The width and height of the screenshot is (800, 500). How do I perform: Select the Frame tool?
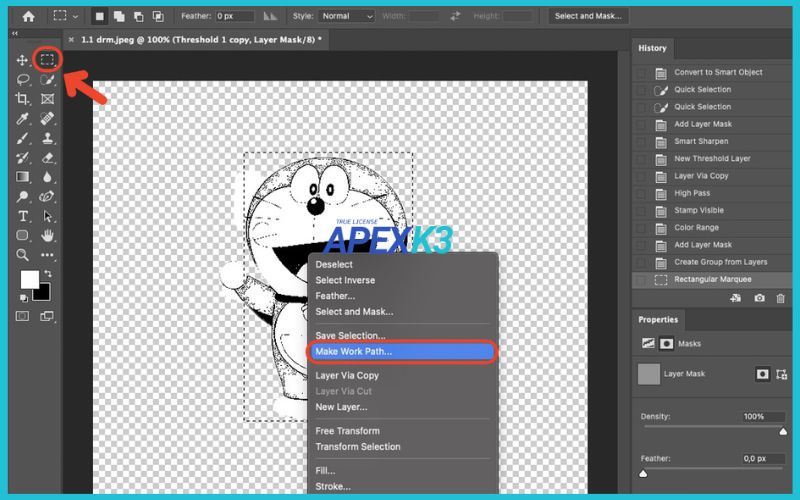pos(47,99)
